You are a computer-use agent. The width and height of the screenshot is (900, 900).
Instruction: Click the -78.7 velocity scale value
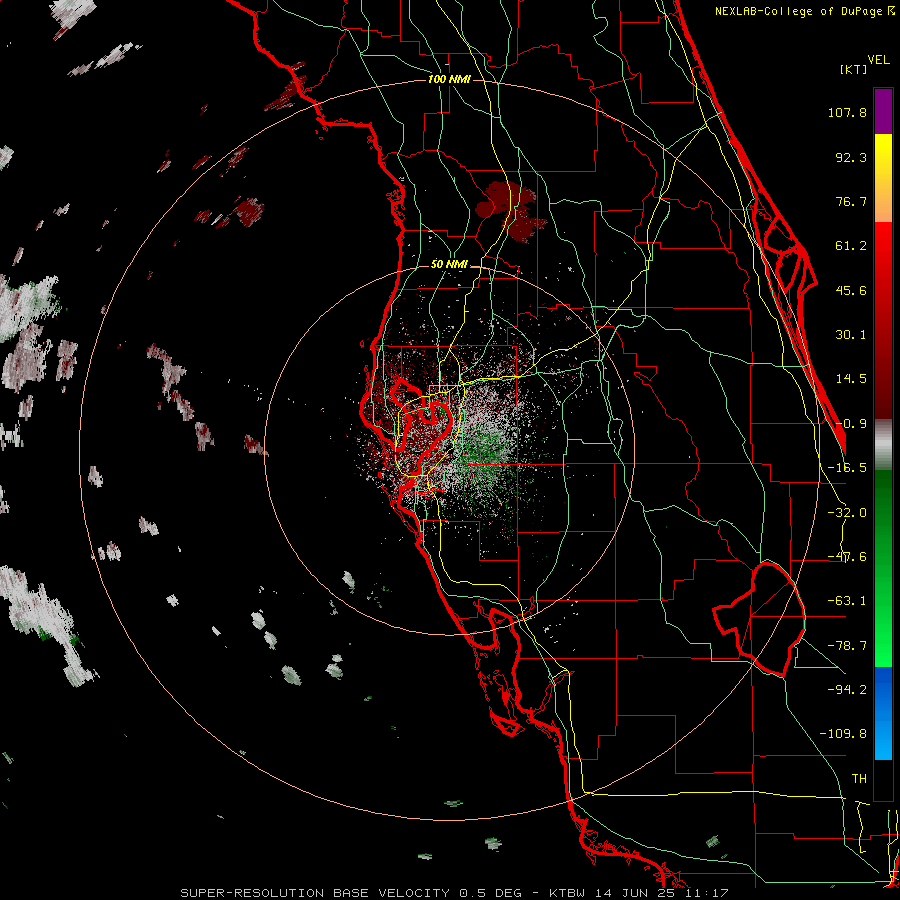click(847, 646)
